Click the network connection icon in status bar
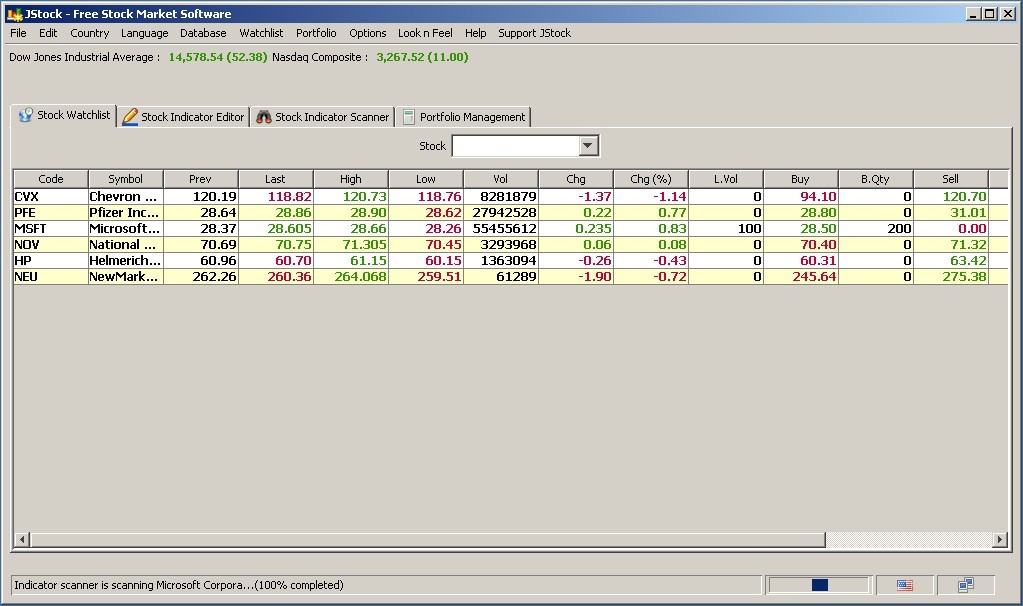The height and width of the screenshot is (606, 1023). [966, 584]
